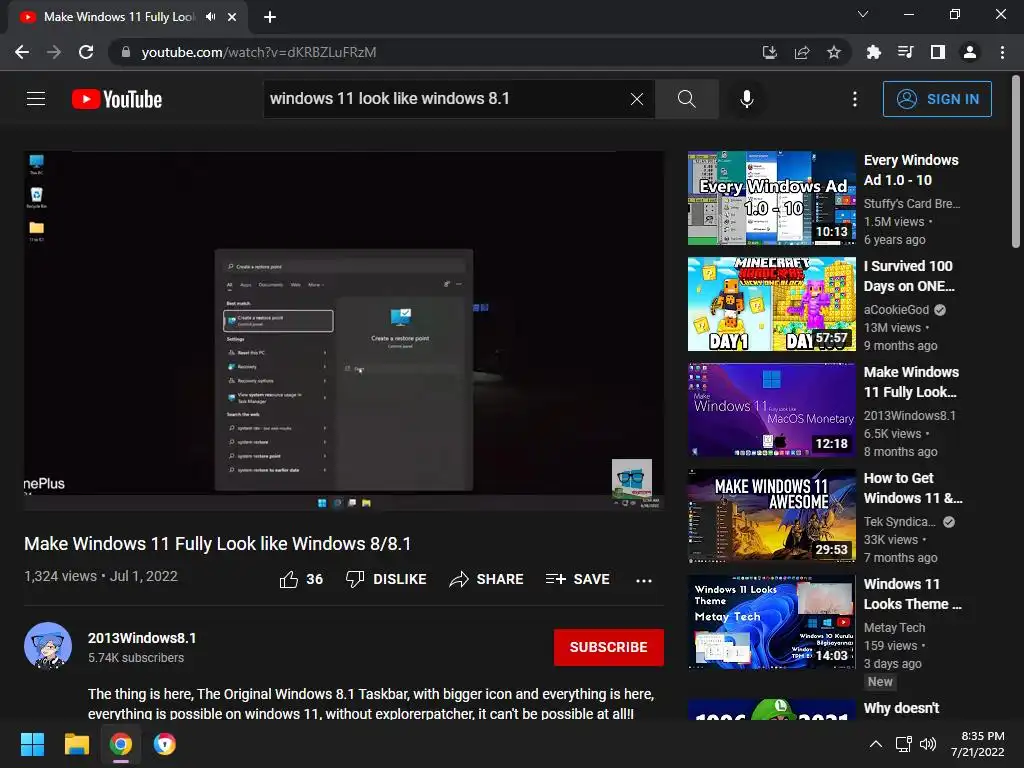Open Every Windows Ad 1.0 - 10 thumbnail
Screen dimensions: 1024x768
771,198
